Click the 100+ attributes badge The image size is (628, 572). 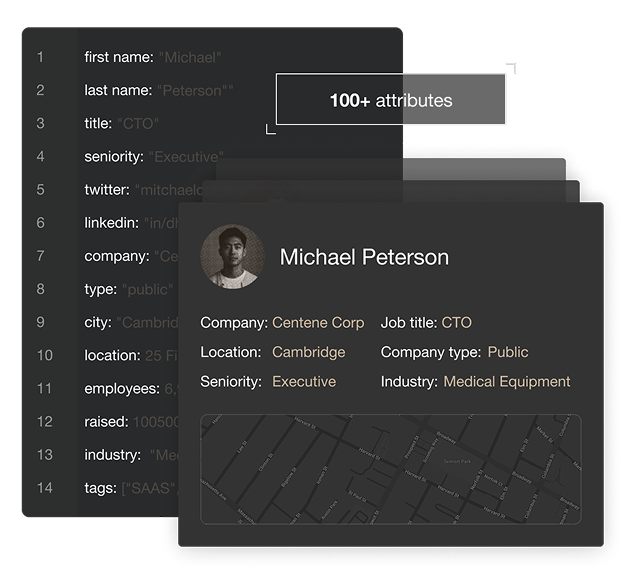[390, 100]
